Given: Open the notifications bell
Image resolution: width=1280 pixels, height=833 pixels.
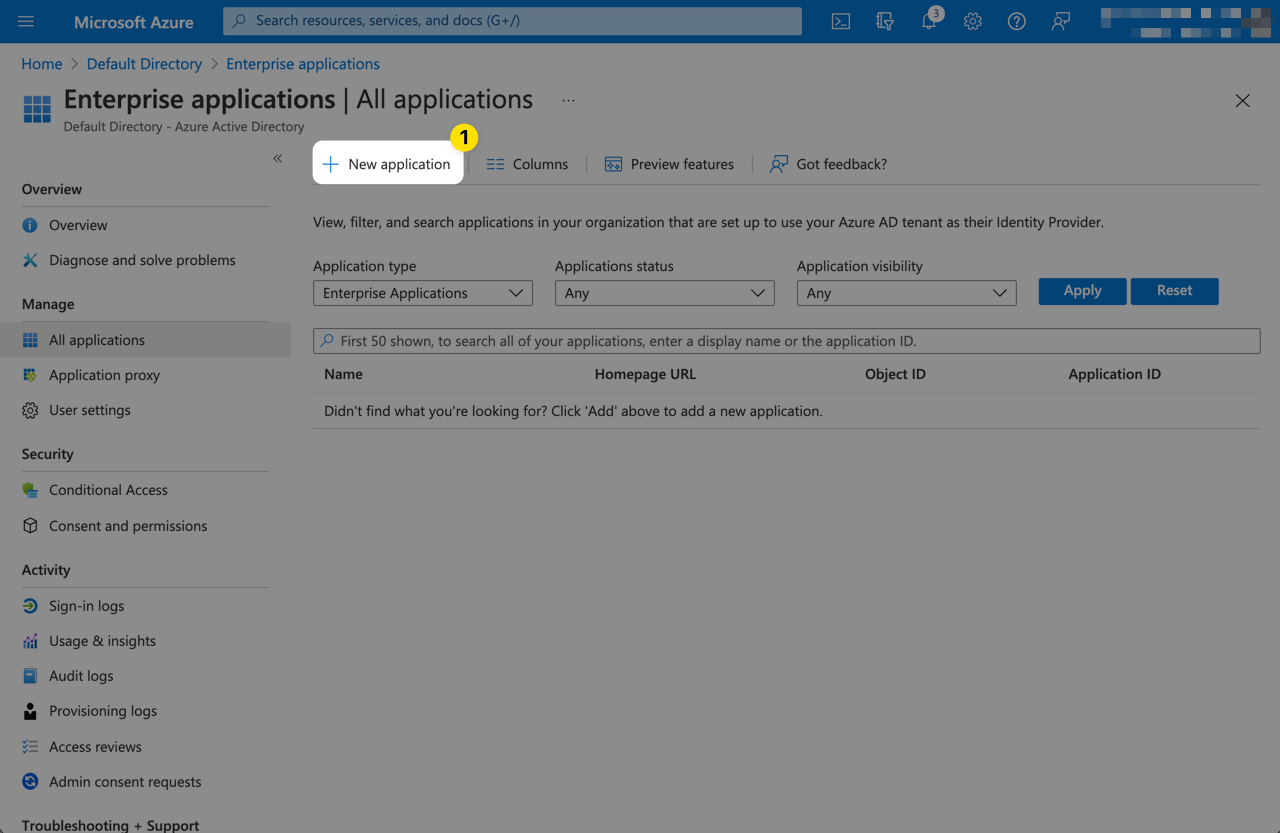Looking at the screenshot, I should (930, 20).
